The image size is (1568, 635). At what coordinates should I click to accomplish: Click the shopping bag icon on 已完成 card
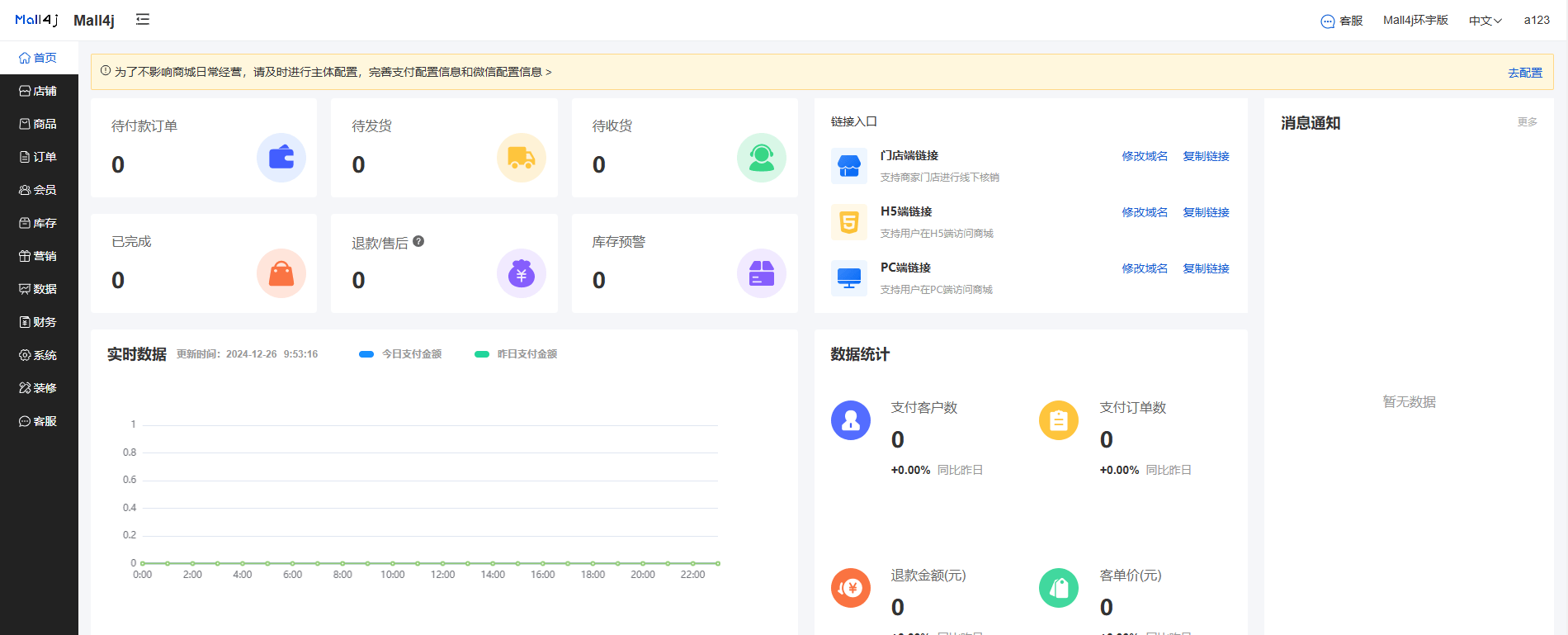pos(281,273)
